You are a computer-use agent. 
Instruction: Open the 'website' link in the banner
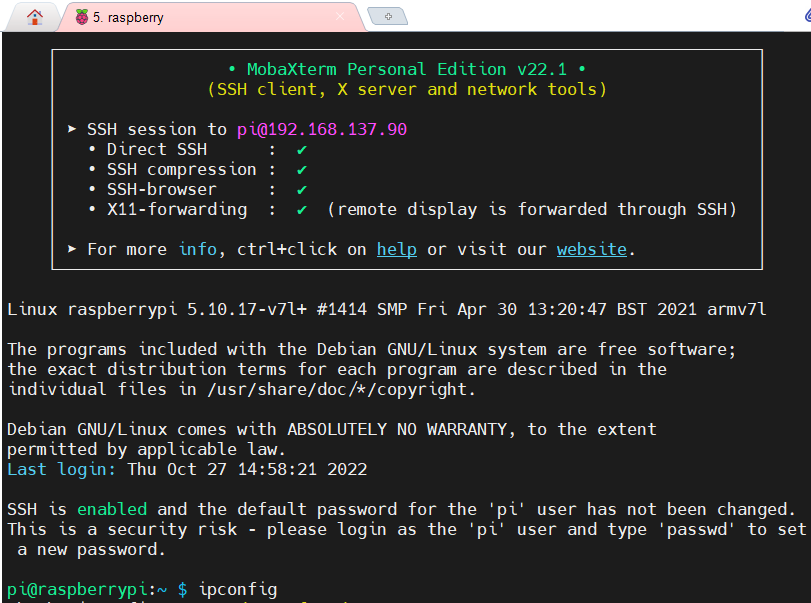591,249
